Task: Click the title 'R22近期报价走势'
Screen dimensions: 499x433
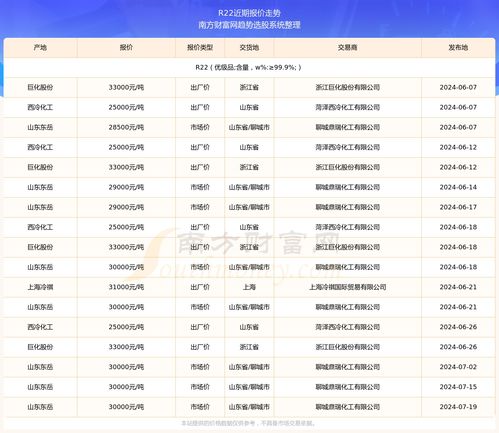Action: (249, 13)
